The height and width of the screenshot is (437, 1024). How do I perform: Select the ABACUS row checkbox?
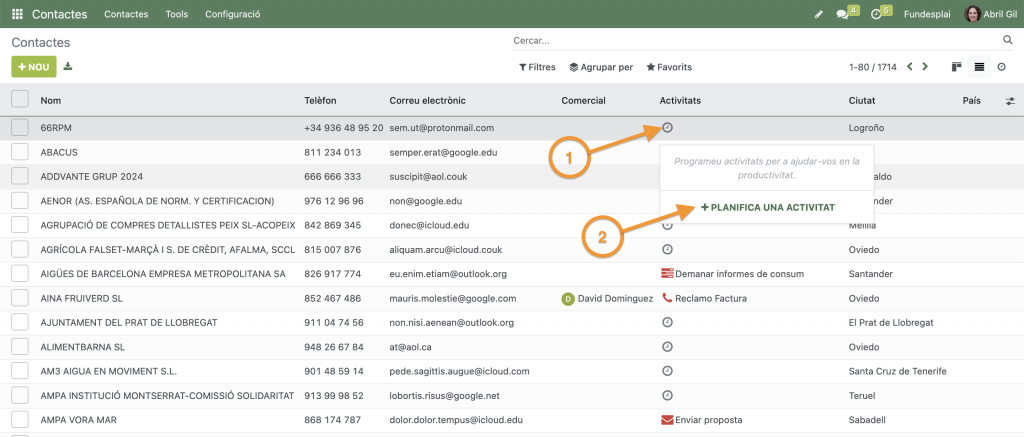pyautogui.click(x=20, y=152)
